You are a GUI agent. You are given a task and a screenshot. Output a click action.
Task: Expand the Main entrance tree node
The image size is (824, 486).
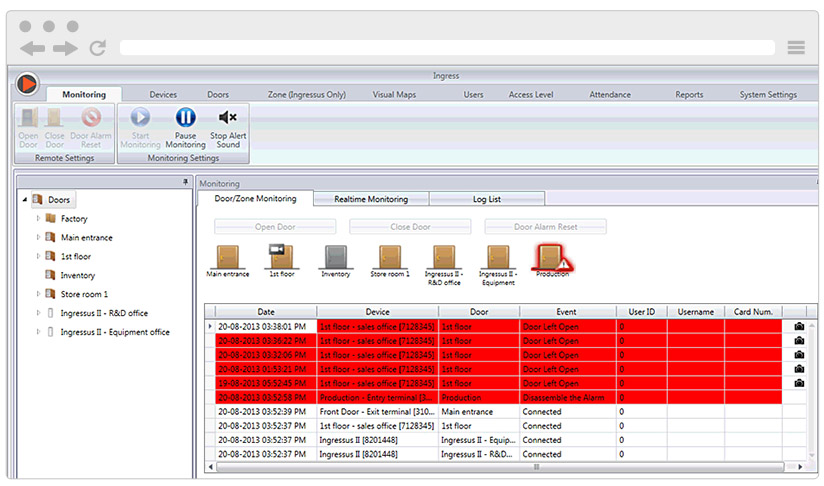pos(38,237)
